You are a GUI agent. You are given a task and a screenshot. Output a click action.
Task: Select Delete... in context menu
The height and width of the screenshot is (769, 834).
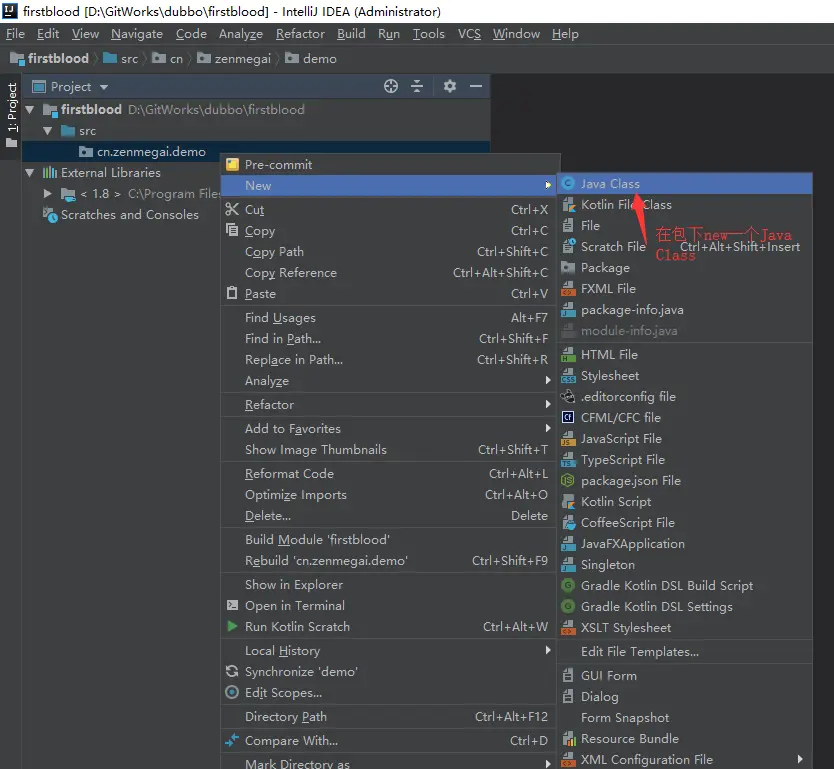tap(389, 515)
